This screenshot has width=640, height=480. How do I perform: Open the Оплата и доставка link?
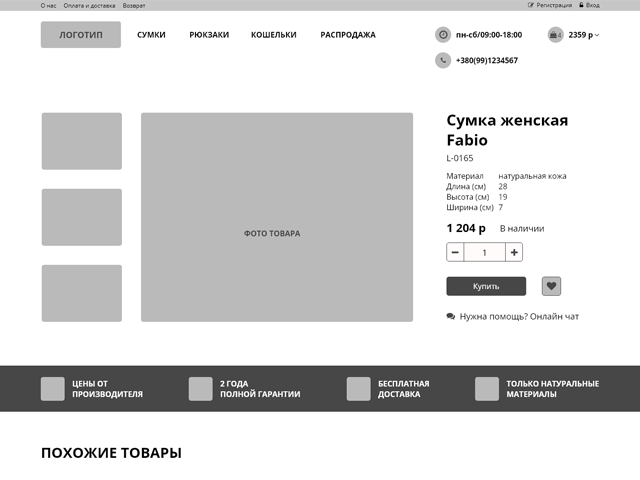[x=89, y=6]
